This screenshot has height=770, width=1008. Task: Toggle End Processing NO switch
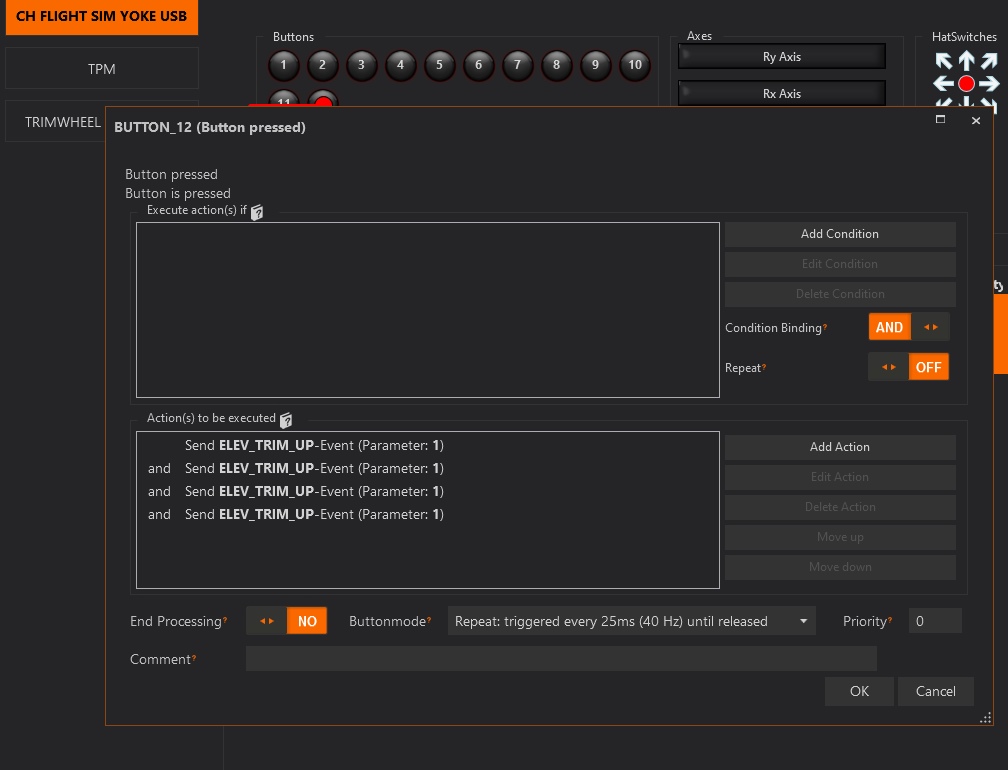click(286, 621)
